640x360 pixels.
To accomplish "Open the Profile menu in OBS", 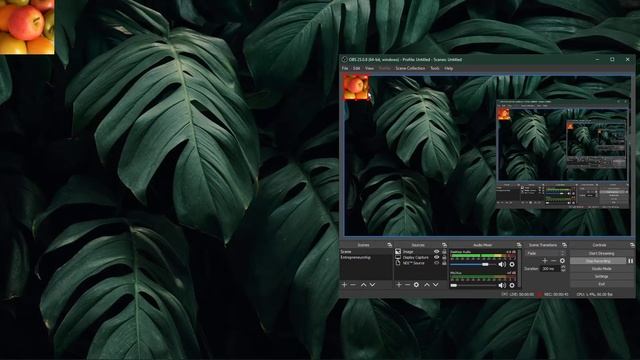I will [x=384, y=68].
